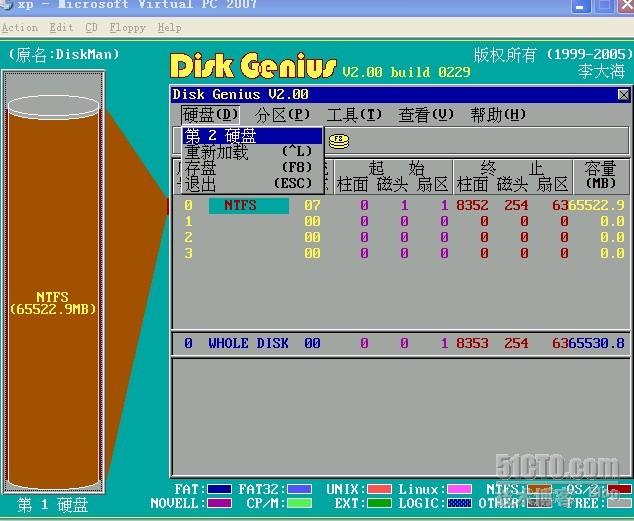
Task: Choose 退出 (ESC) menu entry
Action: point(252,184)
